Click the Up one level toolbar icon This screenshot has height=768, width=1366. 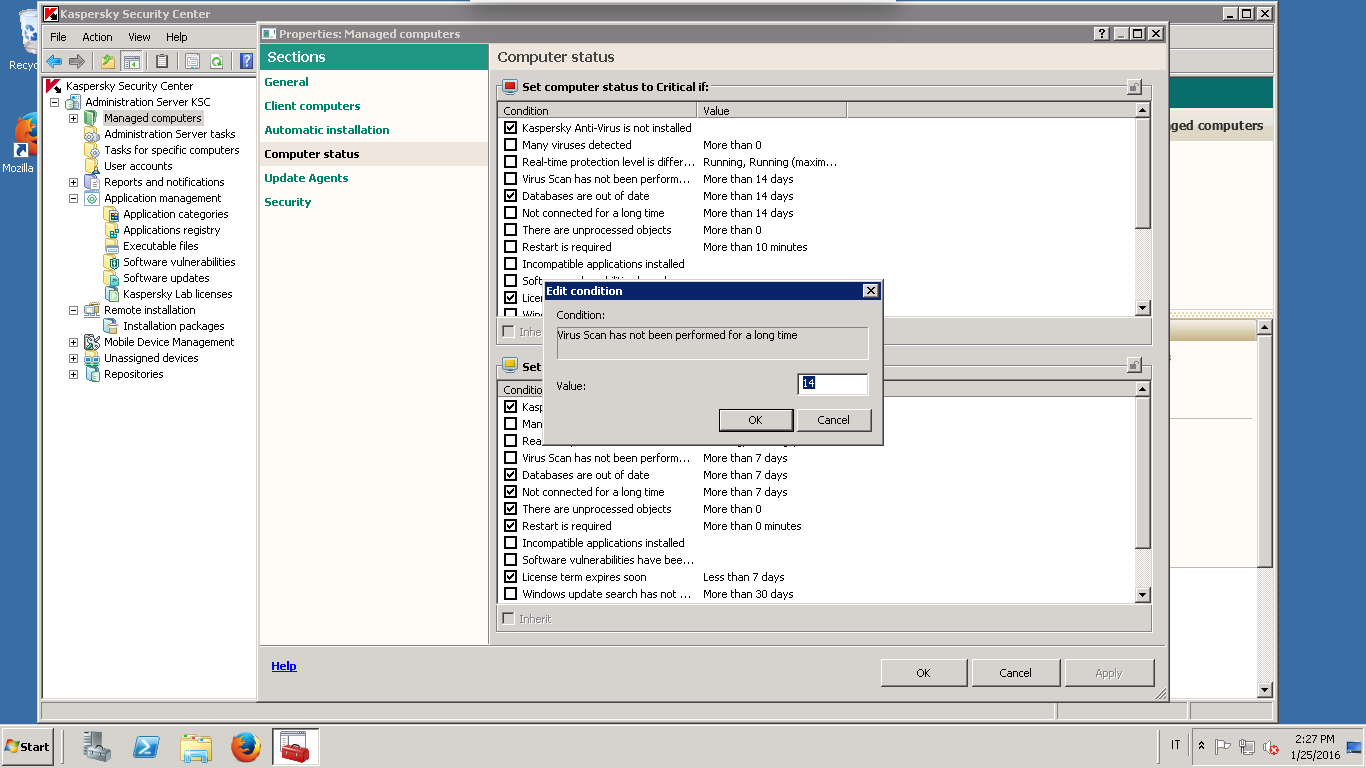pos(108,61)
